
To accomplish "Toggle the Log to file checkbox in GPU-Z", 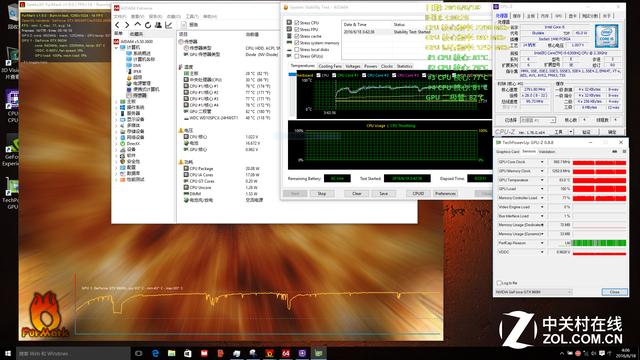I will pos(499,283).
